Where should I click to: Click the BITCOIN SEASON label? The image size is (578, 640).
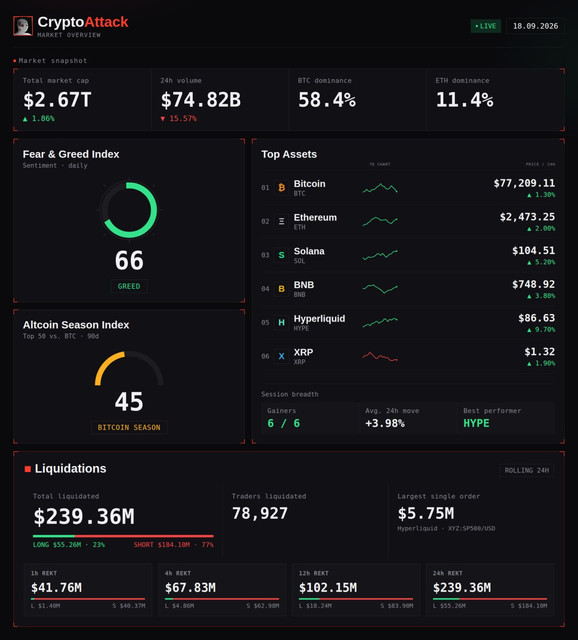[x=129, y=427]
